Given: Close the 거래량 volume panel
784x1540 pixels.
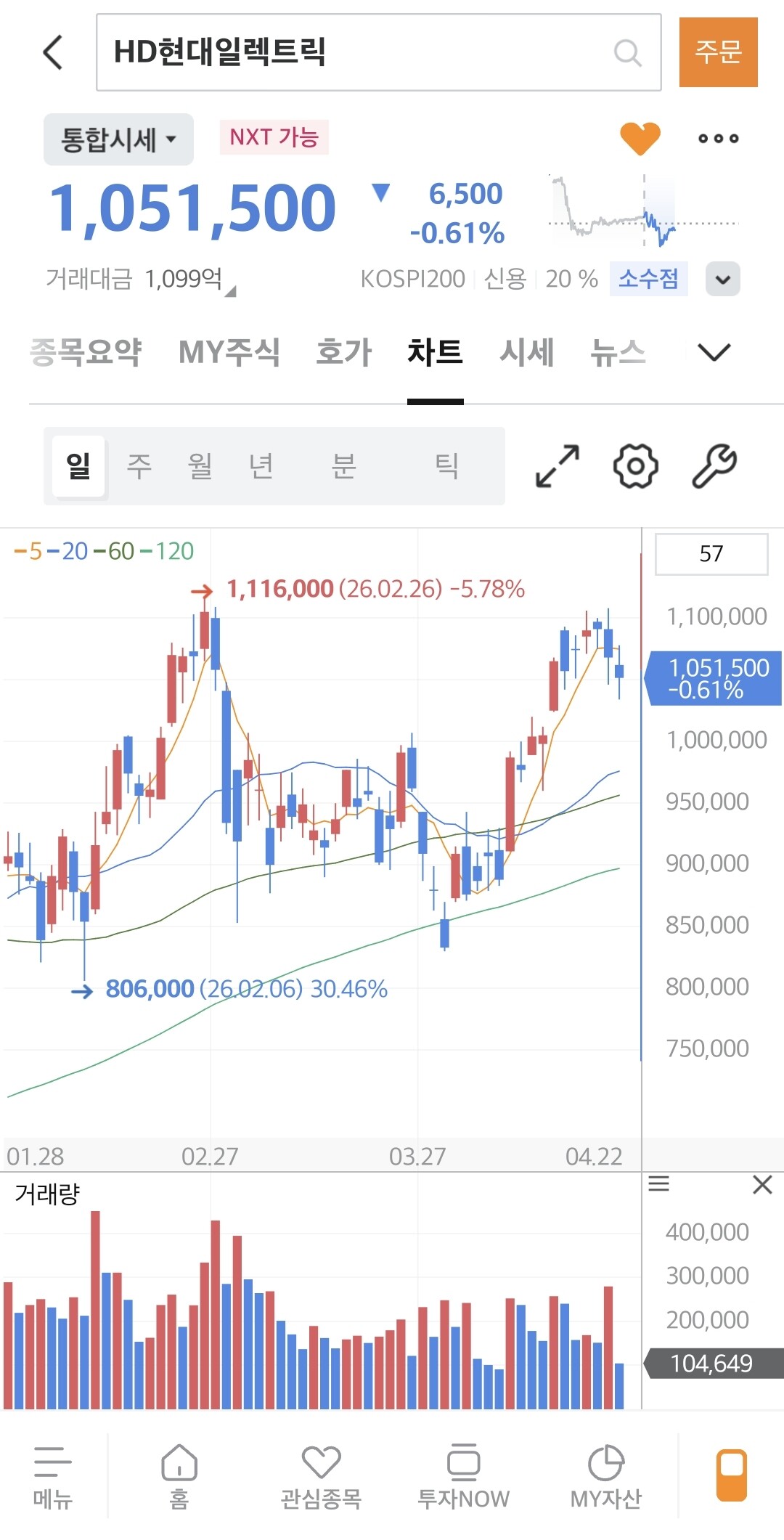Looking at the screenshot, I should tap(762, 1185).
